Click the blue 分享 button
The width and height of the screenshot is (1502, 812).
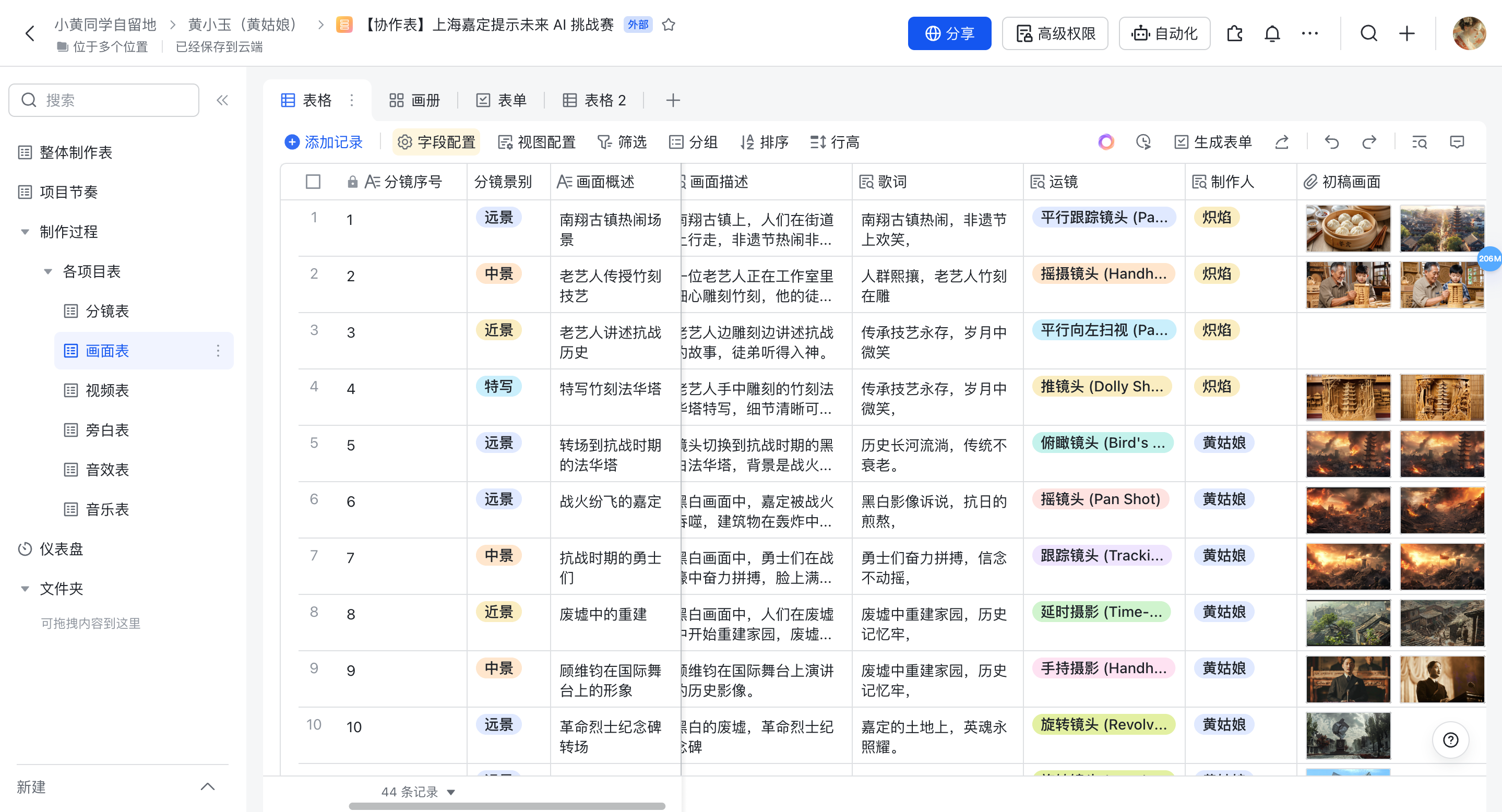pyautogui.click(x=949, y=33)
